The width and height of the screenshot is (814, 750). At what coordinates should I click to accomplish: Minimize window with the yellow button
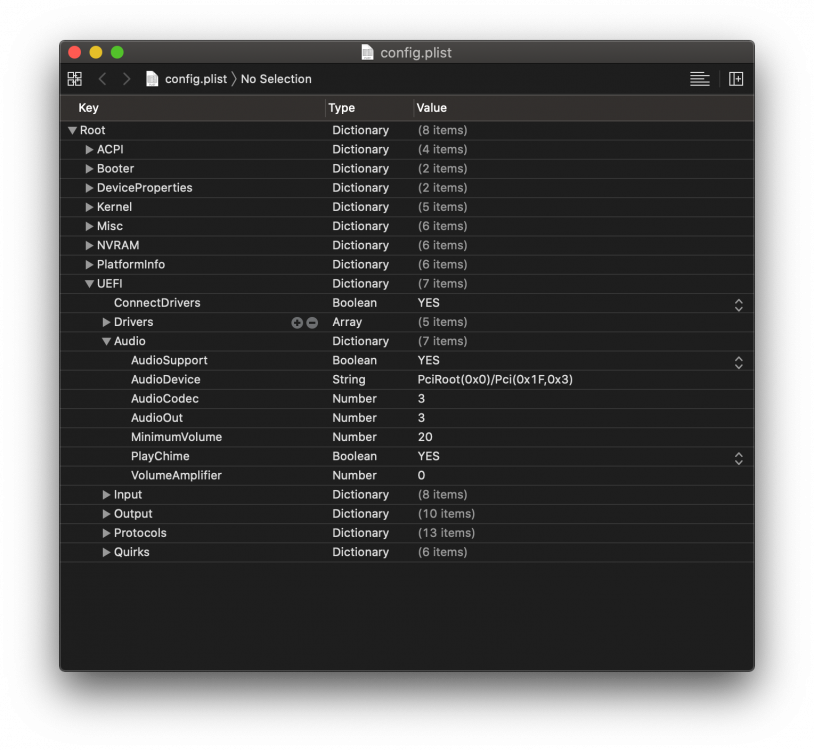click(x=96, y=52)
